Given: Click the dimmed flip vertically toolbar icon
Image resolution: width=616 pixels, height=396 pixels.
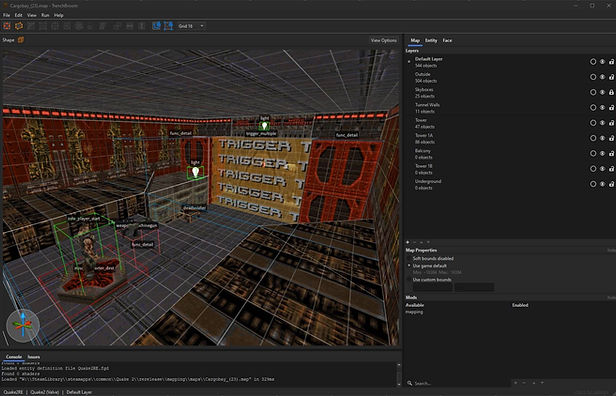Looking at the screenshot, I should click(142, 26).
